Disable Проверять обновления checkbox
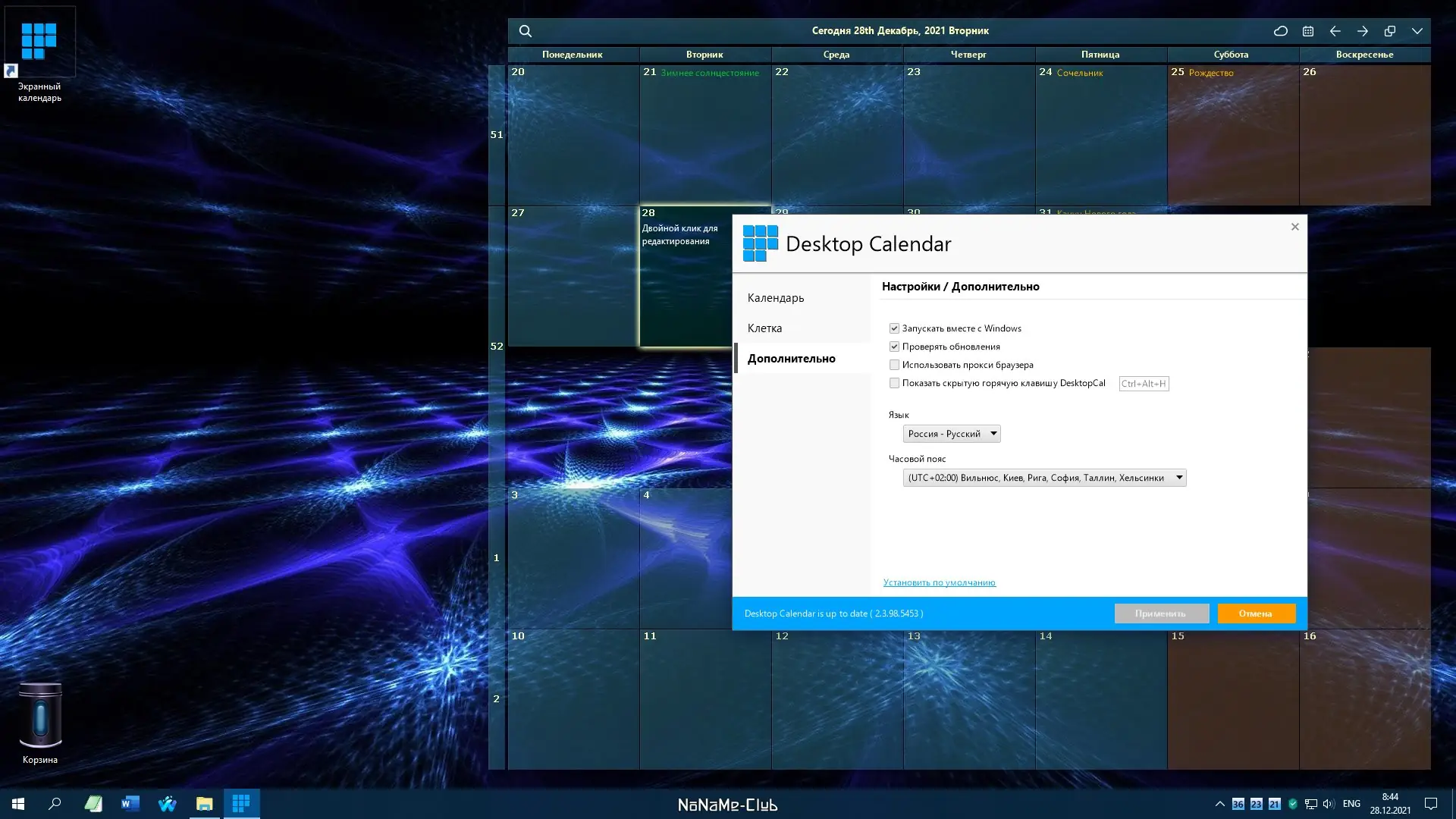Image resolution: width=1456 pixels, height=819 pixels. [894, 347]
